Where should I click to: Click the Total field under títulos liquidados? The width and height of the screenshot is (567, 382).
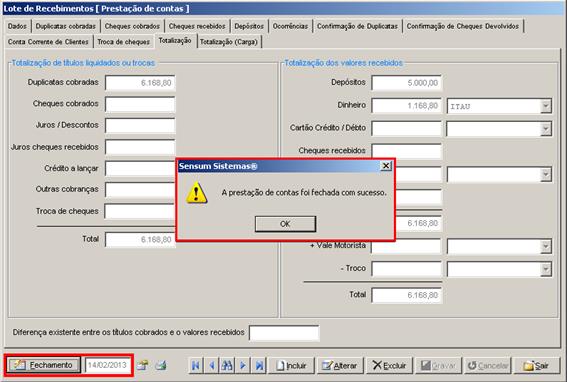click(140, 239)
